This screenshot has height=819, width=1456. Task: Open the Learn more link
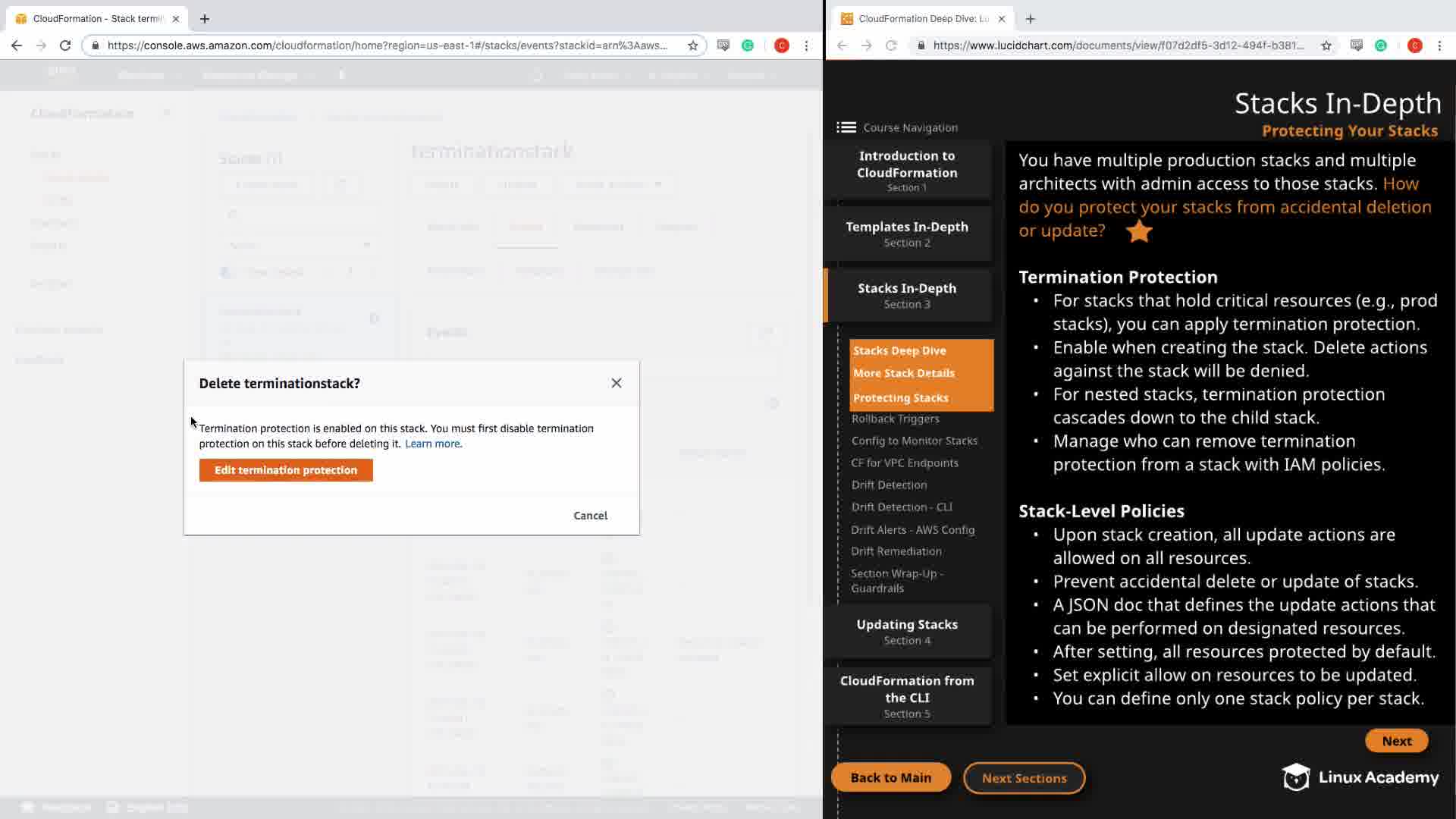point(432,444)
